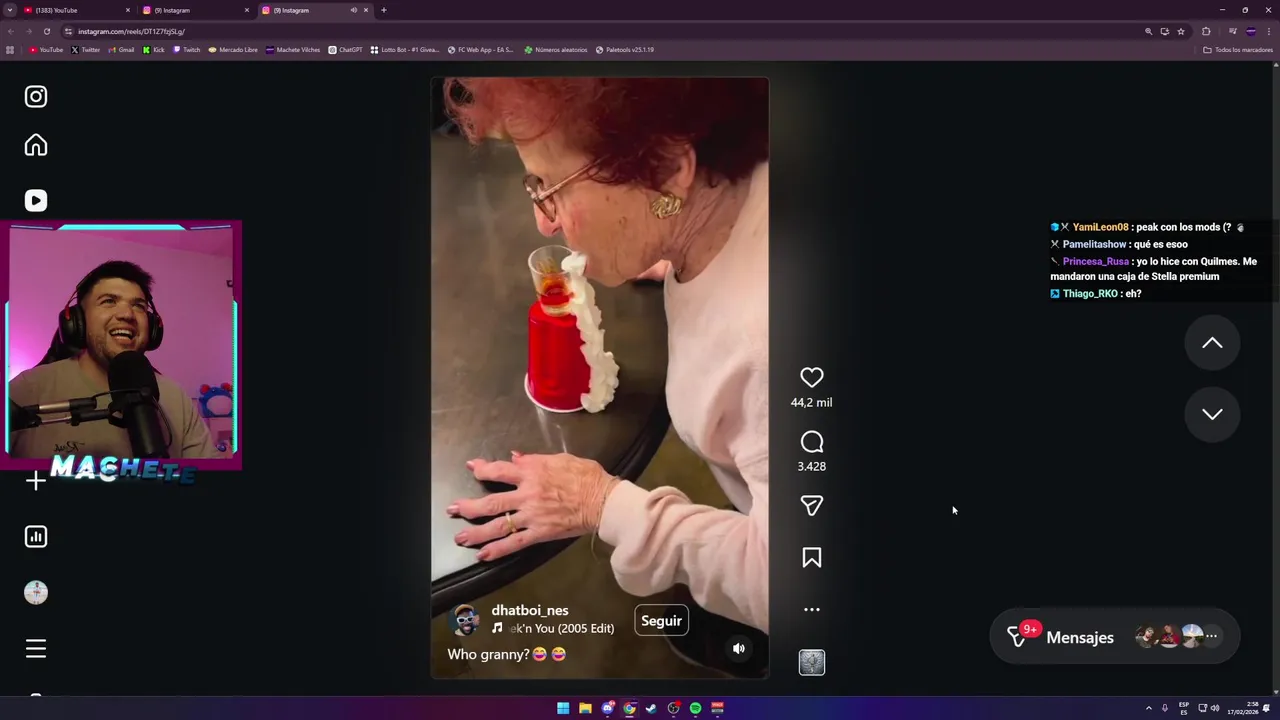Click the three dots in the Mensajes bar
The height and width of the screenshot is (720, 1280).
1211,636
